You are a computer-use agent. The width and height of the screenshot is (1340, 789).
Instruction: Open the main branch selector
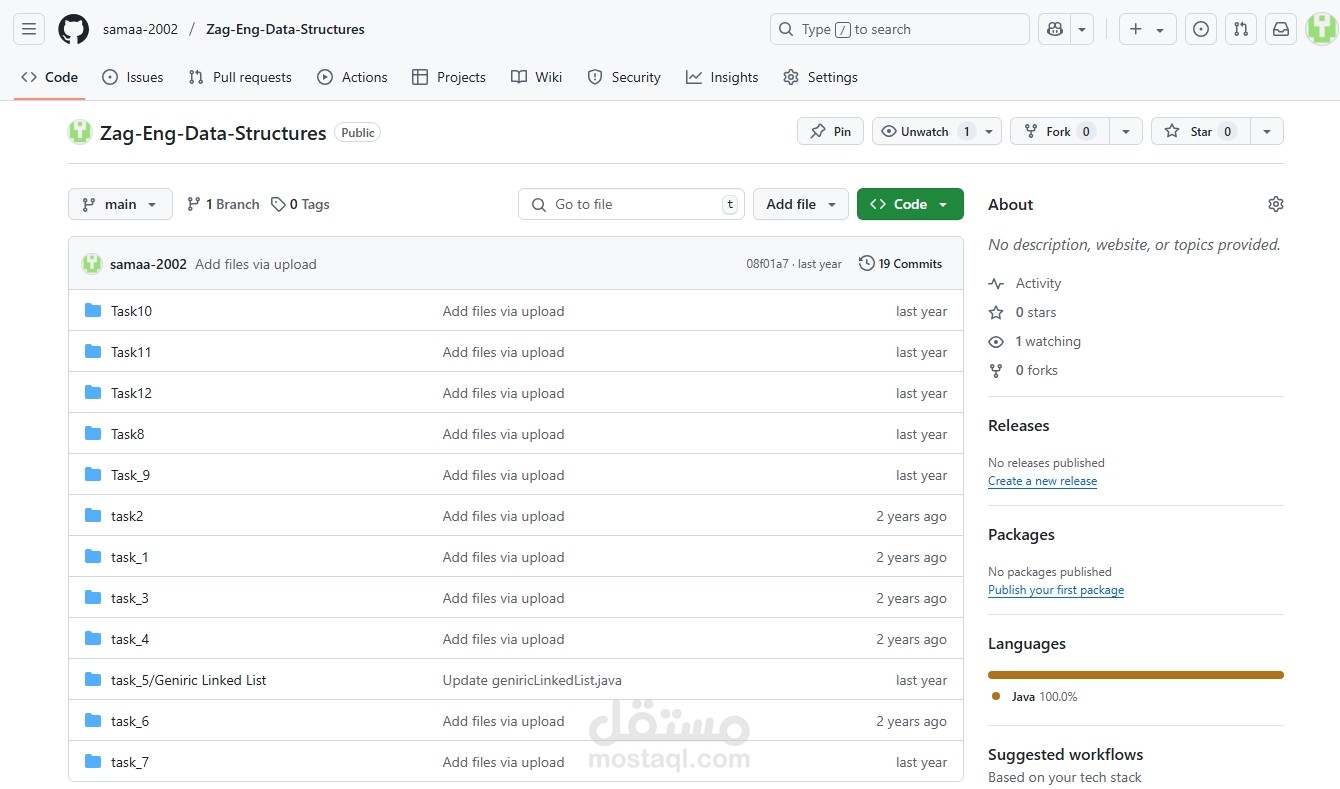click(120, 204)
